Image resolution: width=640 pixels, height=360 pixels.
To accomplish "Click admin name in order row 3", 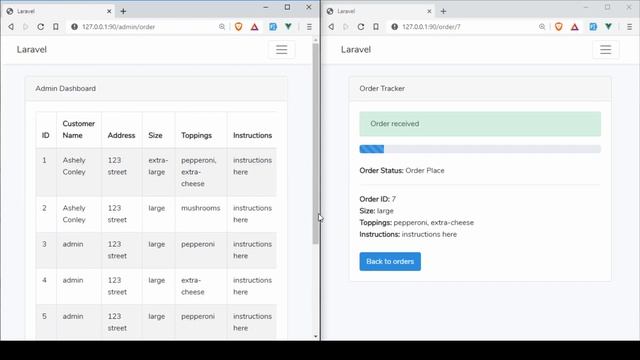I will 73,244.
